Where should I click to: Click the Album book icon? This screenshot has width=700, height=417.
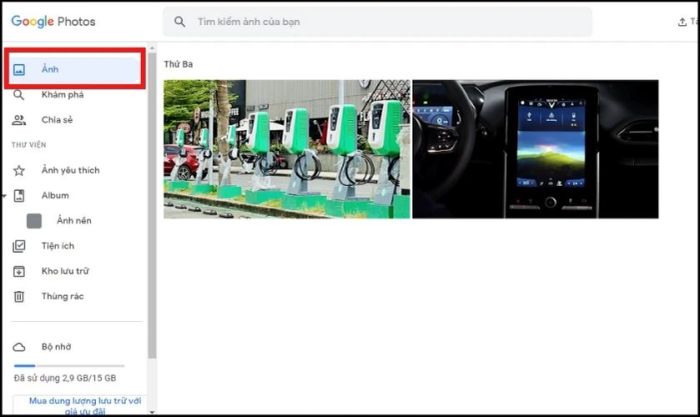(x=19, y=195)
